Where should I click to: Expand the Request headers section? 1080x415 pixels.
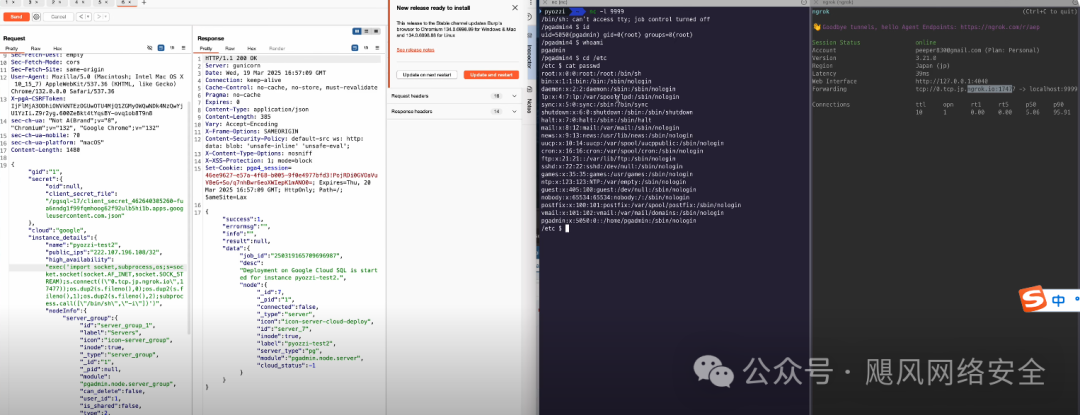coord(455,96)
